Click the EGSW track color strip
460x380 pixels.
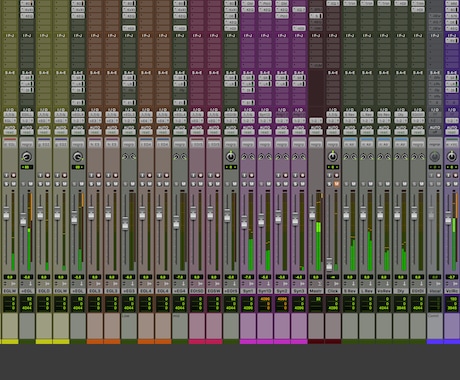[x=214, y=341]
